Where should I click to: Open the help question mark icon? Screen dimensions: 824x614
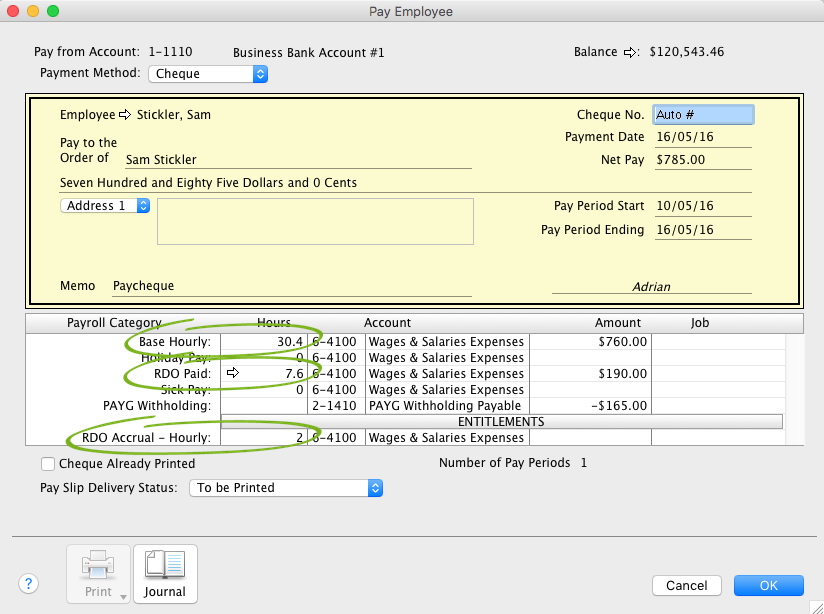29,584
